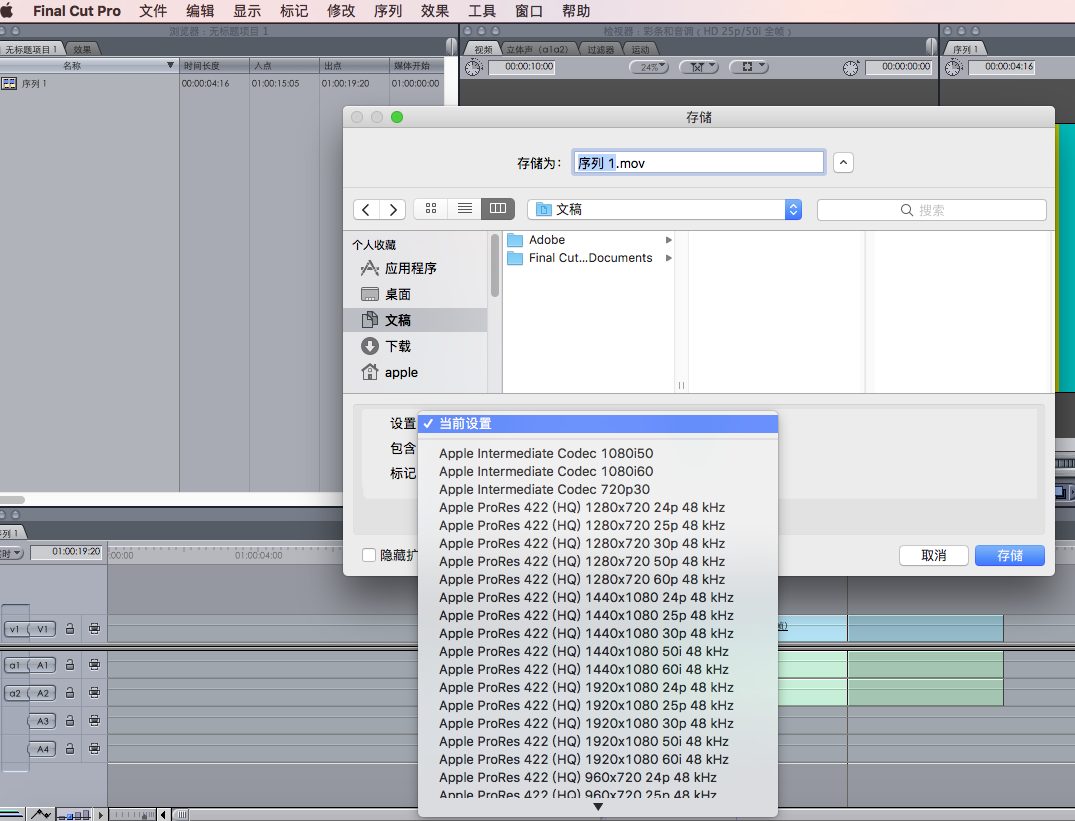Open the Apple menu
The image size is (1075, 821).
[x=8, y=11]
